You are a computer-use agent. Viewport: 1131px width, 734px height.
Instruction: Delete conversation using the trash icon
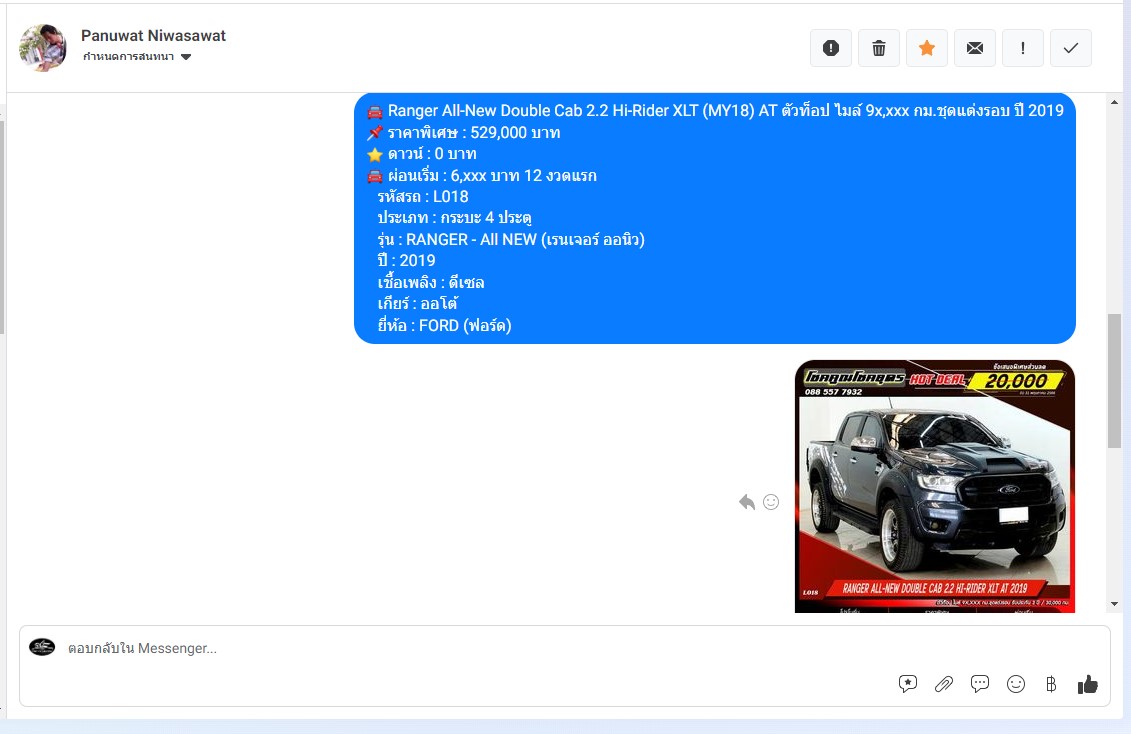coord(879,48)
